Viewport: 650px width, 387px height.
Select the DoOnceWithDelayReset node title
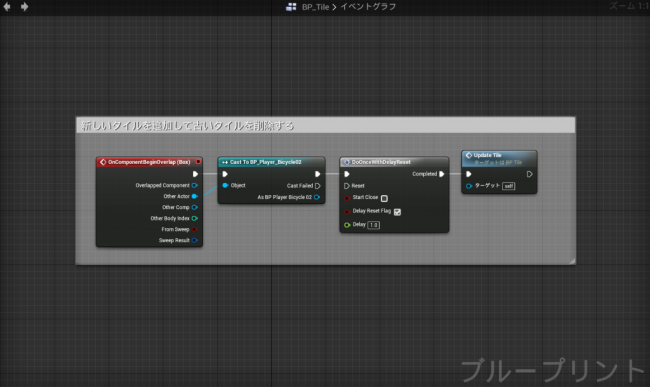381,162
